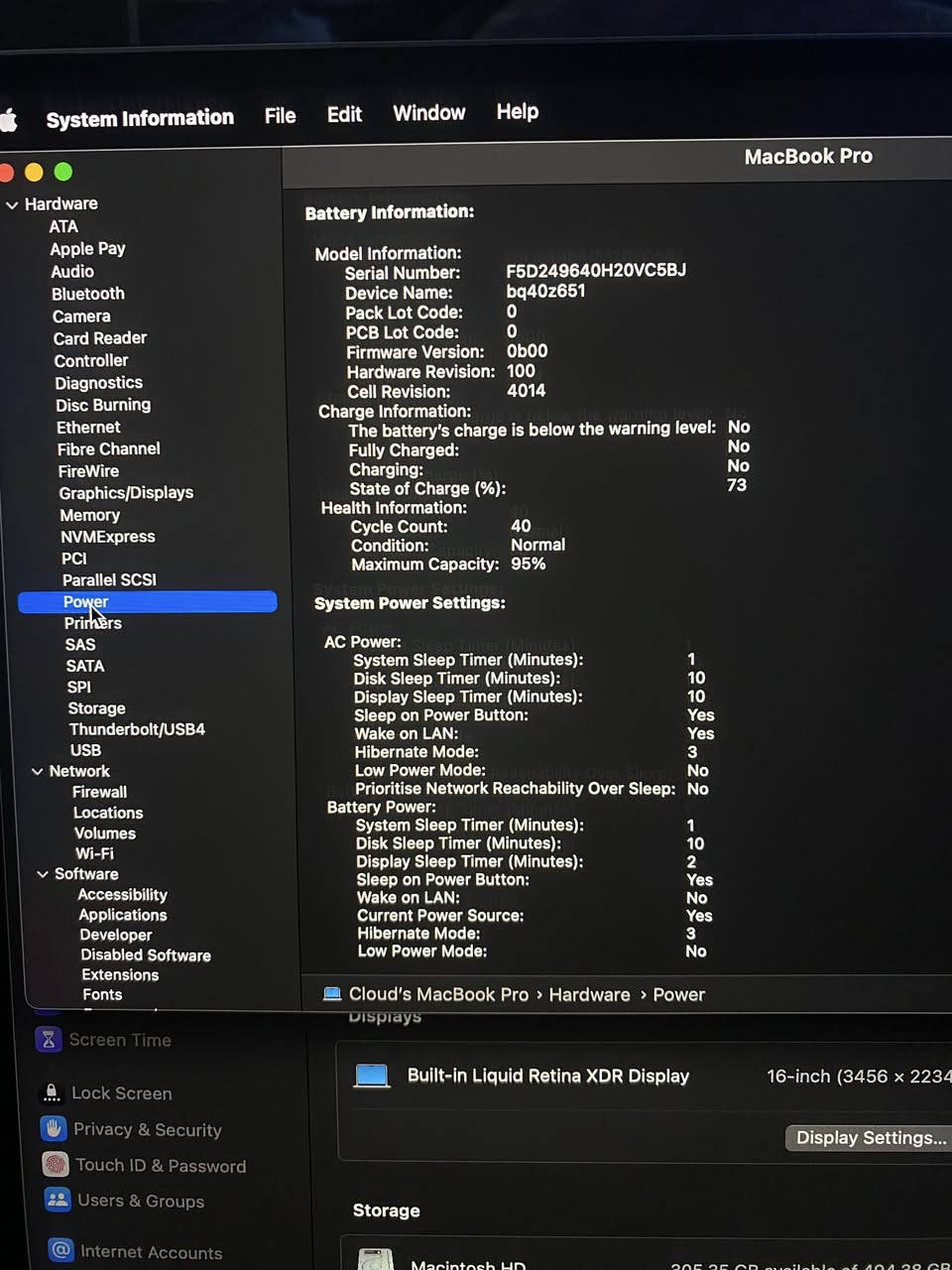Select PCI in the sidebar
The width and height of the screenshot is (952, 1270).
click(74, 559)
